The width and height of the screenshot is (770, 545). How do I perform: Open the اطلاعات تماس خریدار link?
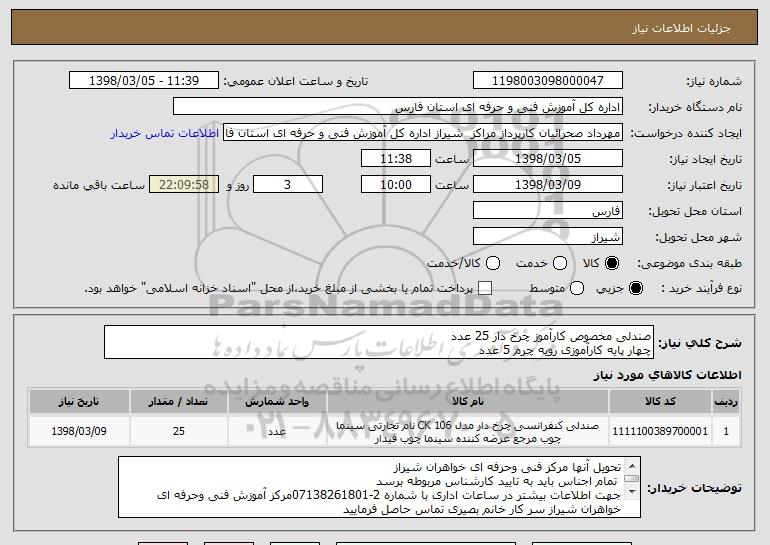(x=165, y=133)
